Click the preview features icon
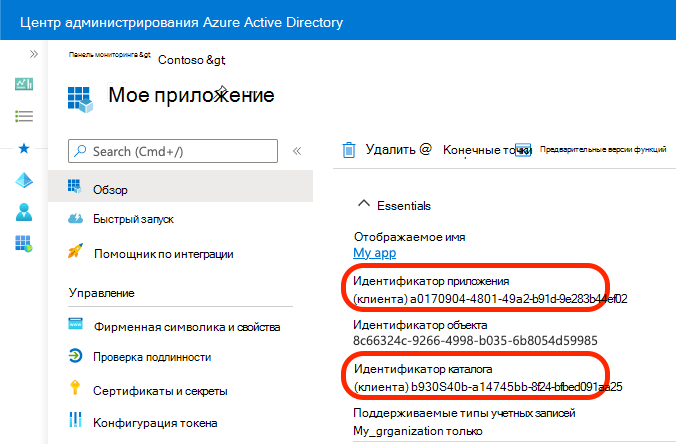676x444 pixels. (523, 150)
